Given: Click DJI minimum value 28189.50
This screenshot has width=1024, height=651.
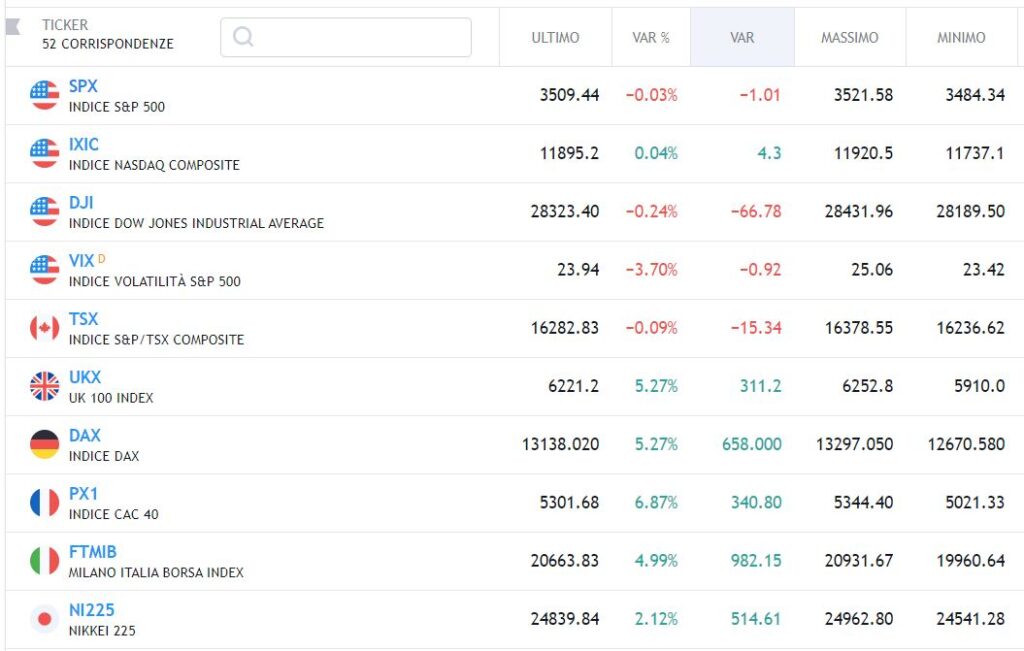Looking at the screenshot, I should pyautogui.click(x=970, y=212).
